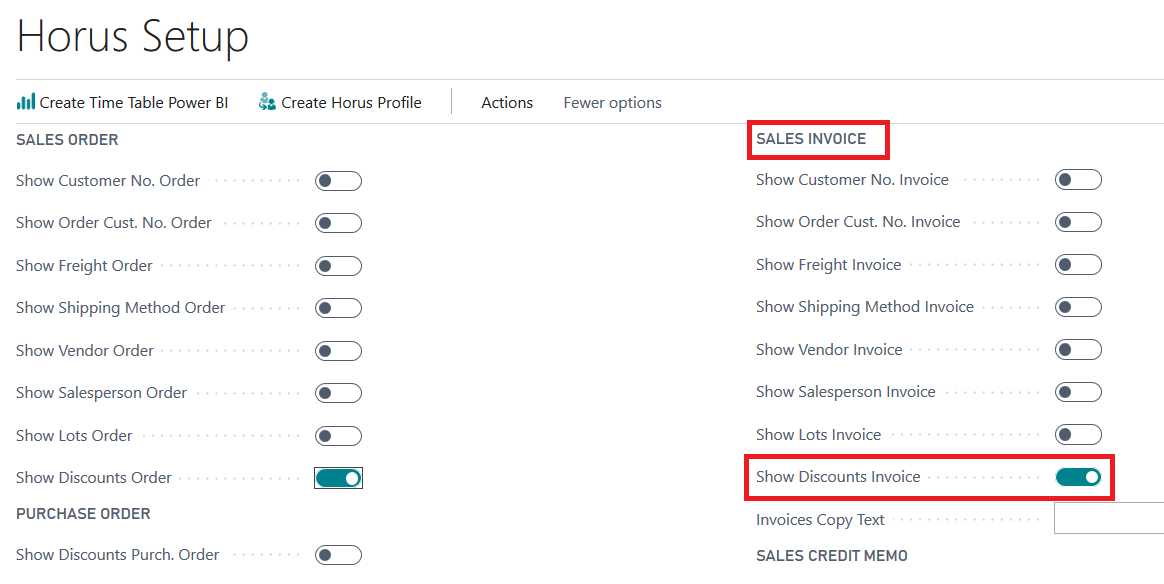Viewport: 1164px width, 584px height.
Task: Click the Show Customer No. Invoice label
Action: [852, 180]
